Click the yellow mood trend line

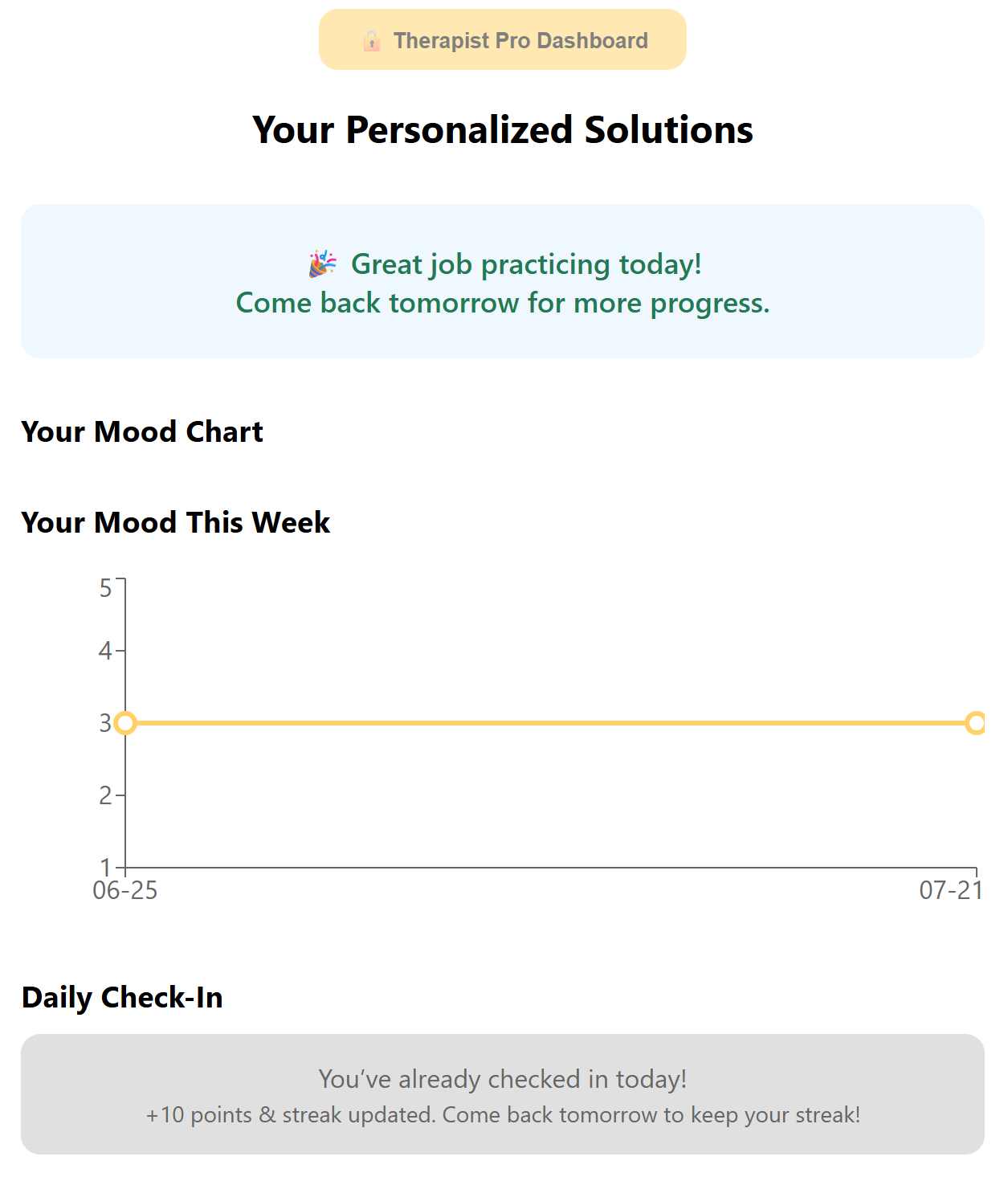pyautogui.click(x=550, y=723)
